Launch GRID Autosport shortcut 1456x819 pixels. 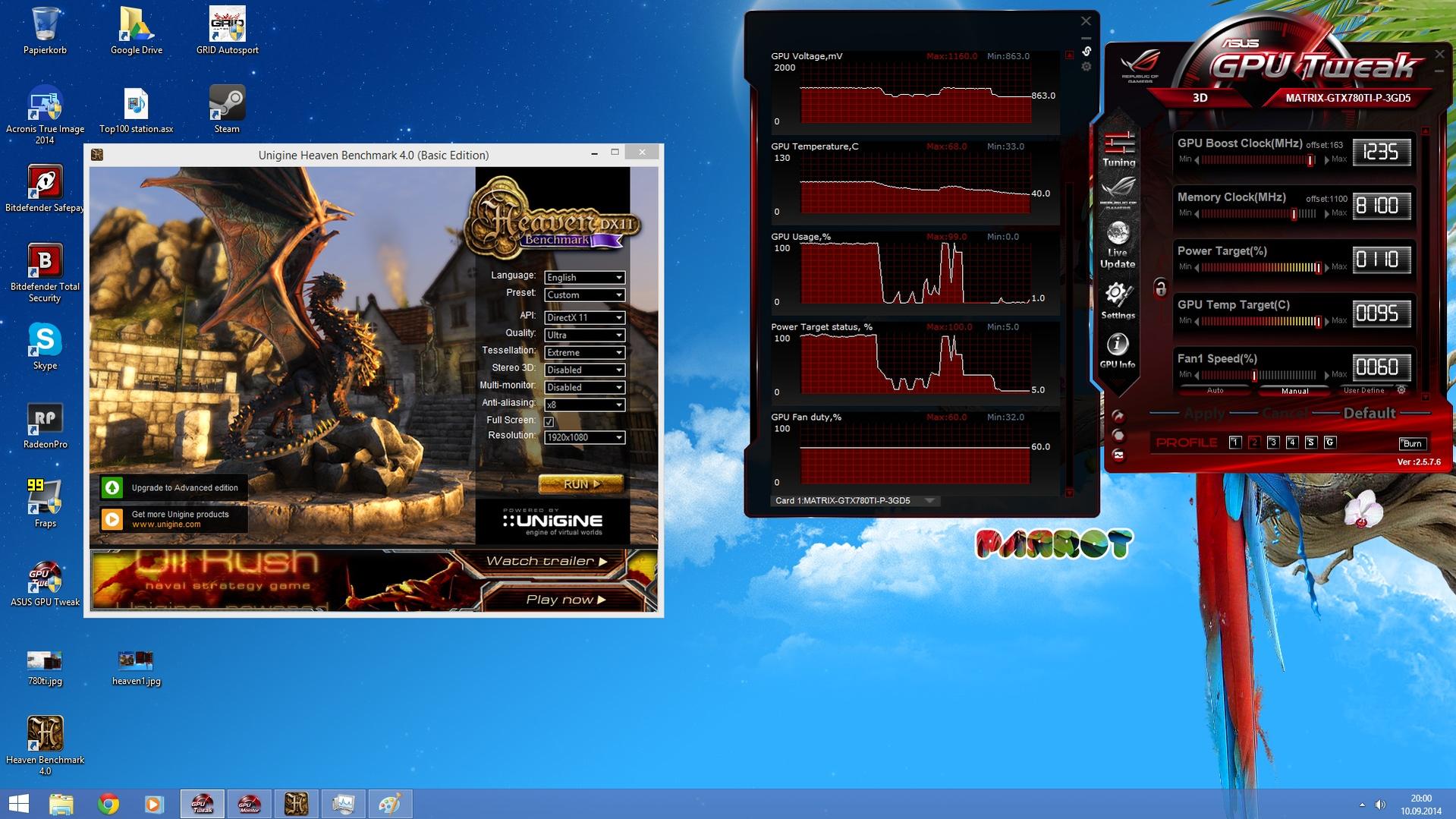tap(227, 31)
